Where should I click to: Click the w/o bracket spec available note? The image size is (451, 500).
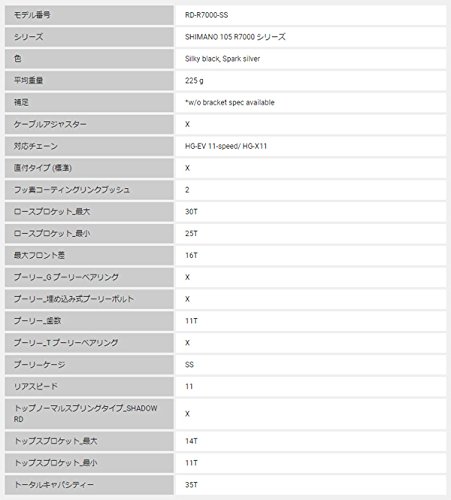click(230, 103)
